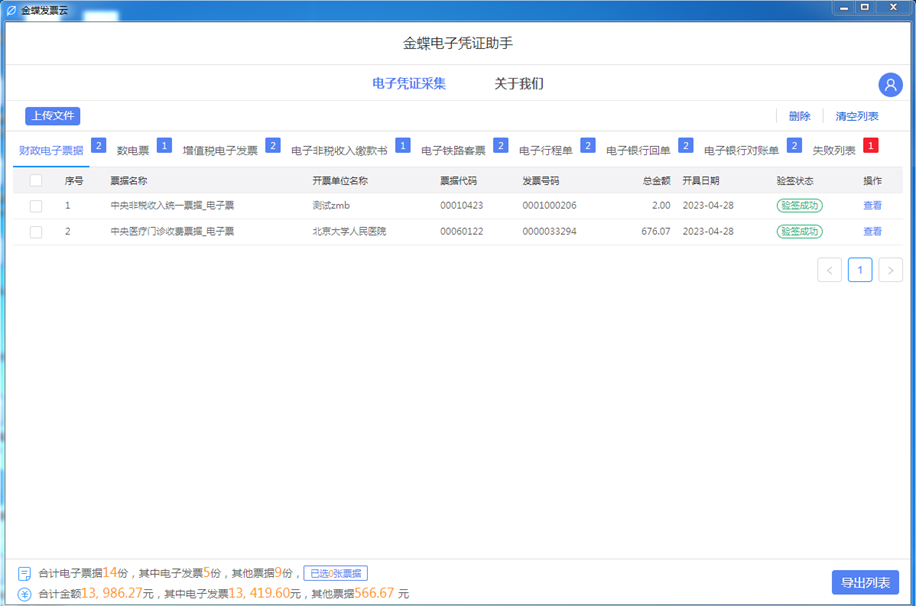Click the 票据名称 column header
This screenshot has height=606, width=916.
pos(129,181)
